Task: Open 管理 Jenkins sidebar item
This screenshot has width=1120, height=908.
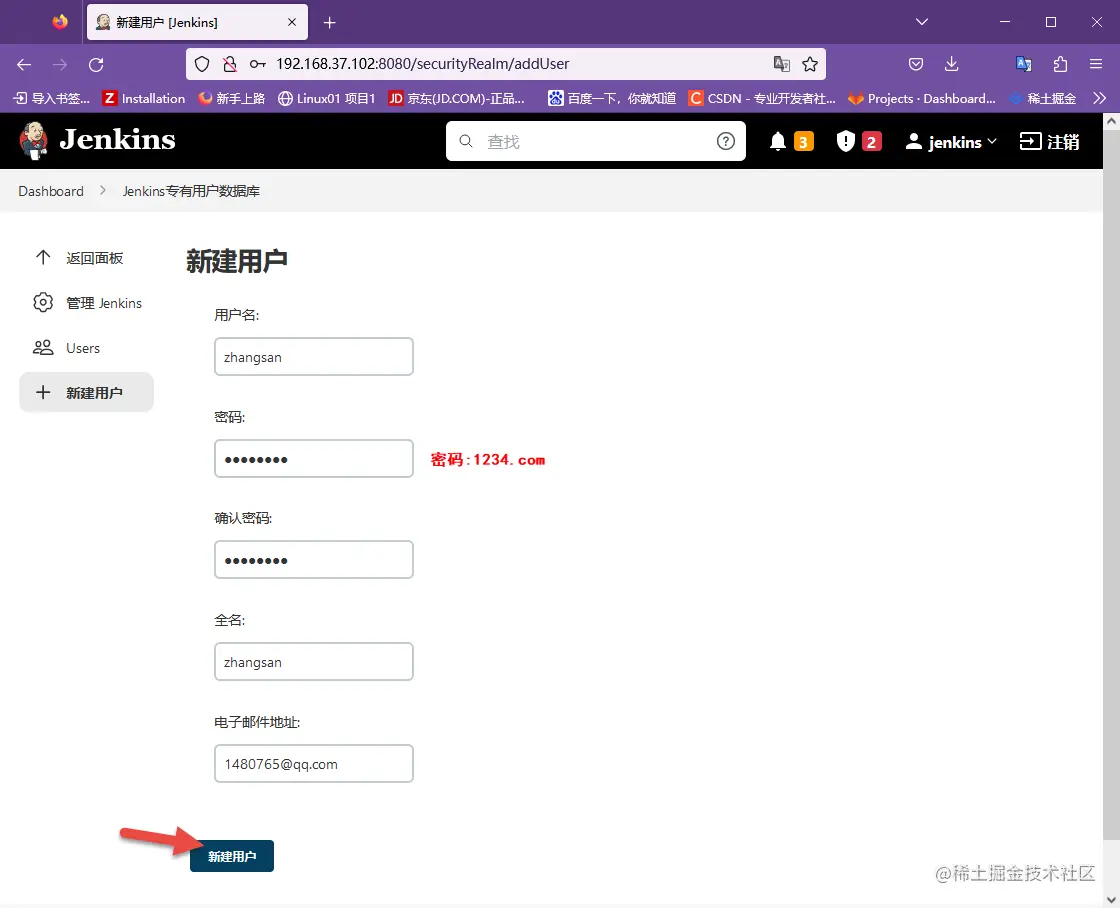Action: (x=86, y=303)
